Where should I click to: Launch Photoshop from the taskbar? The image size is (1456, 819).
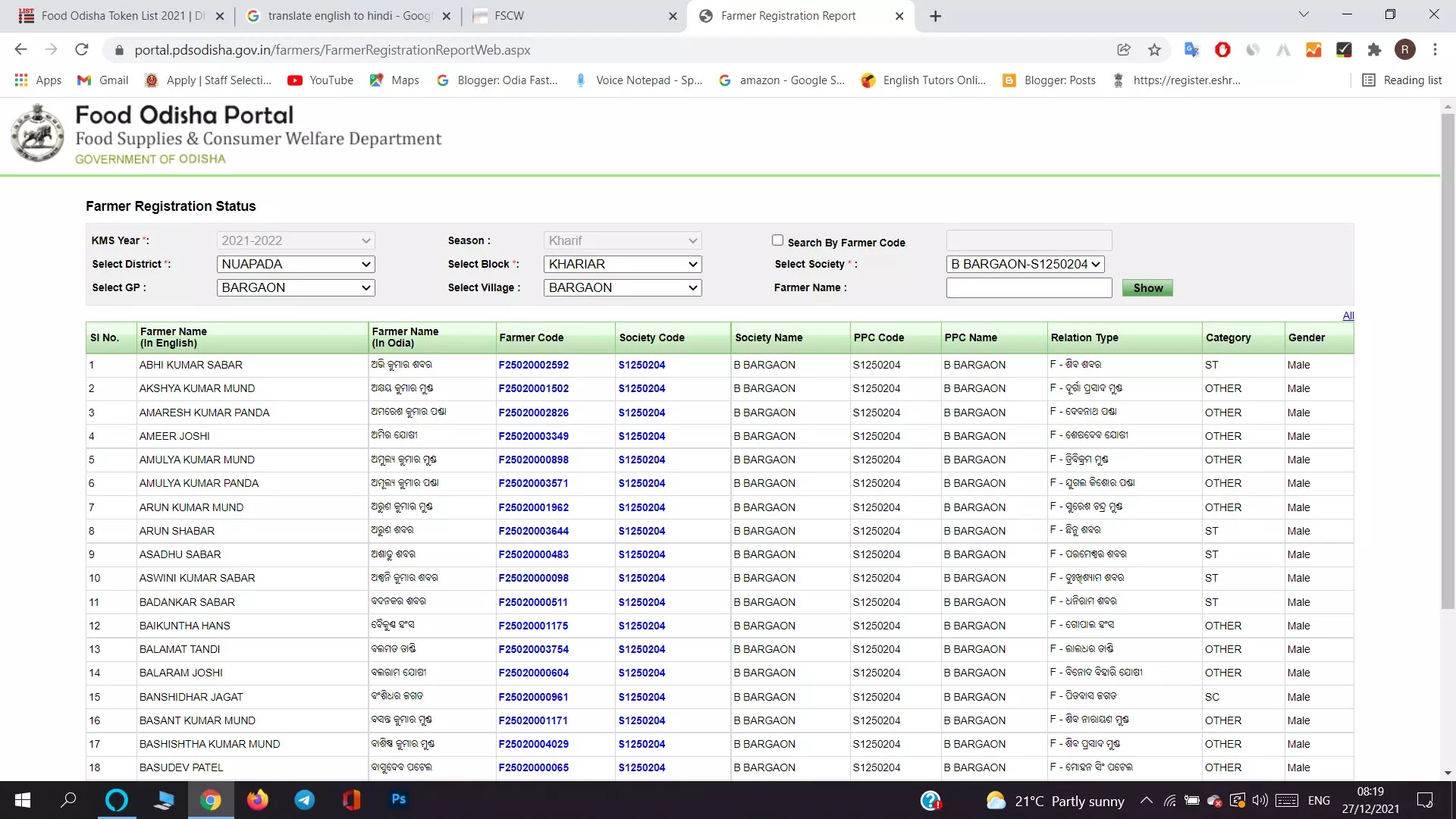399,799
